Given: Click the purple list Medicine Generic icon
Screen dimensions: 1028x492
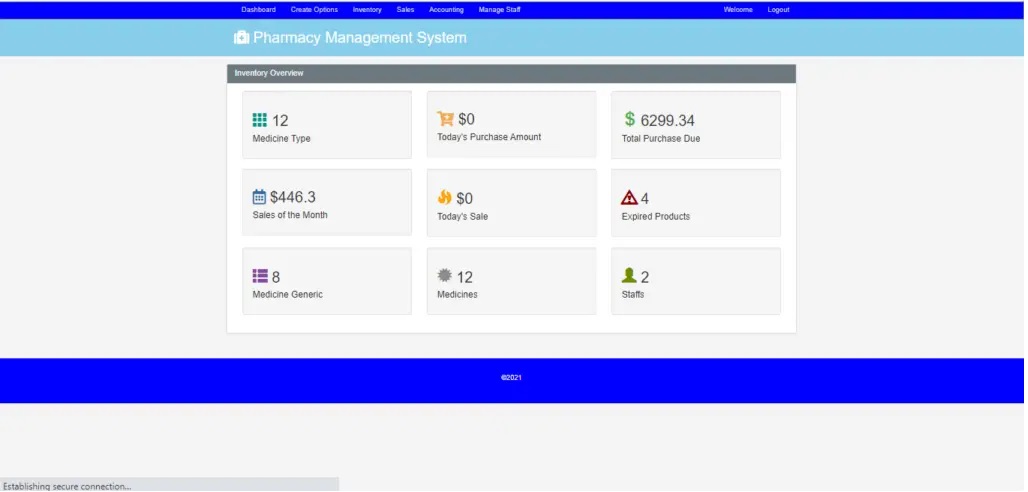Looking at the screenshot, I should (260, 276).
